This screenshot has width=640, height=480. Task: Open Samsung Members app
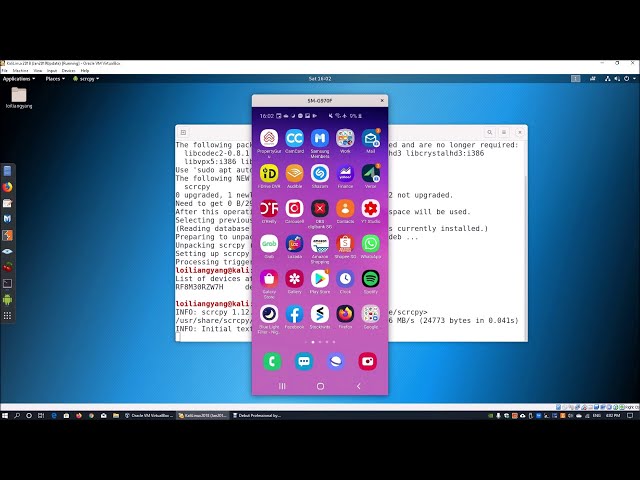click(x=320, y=139)
